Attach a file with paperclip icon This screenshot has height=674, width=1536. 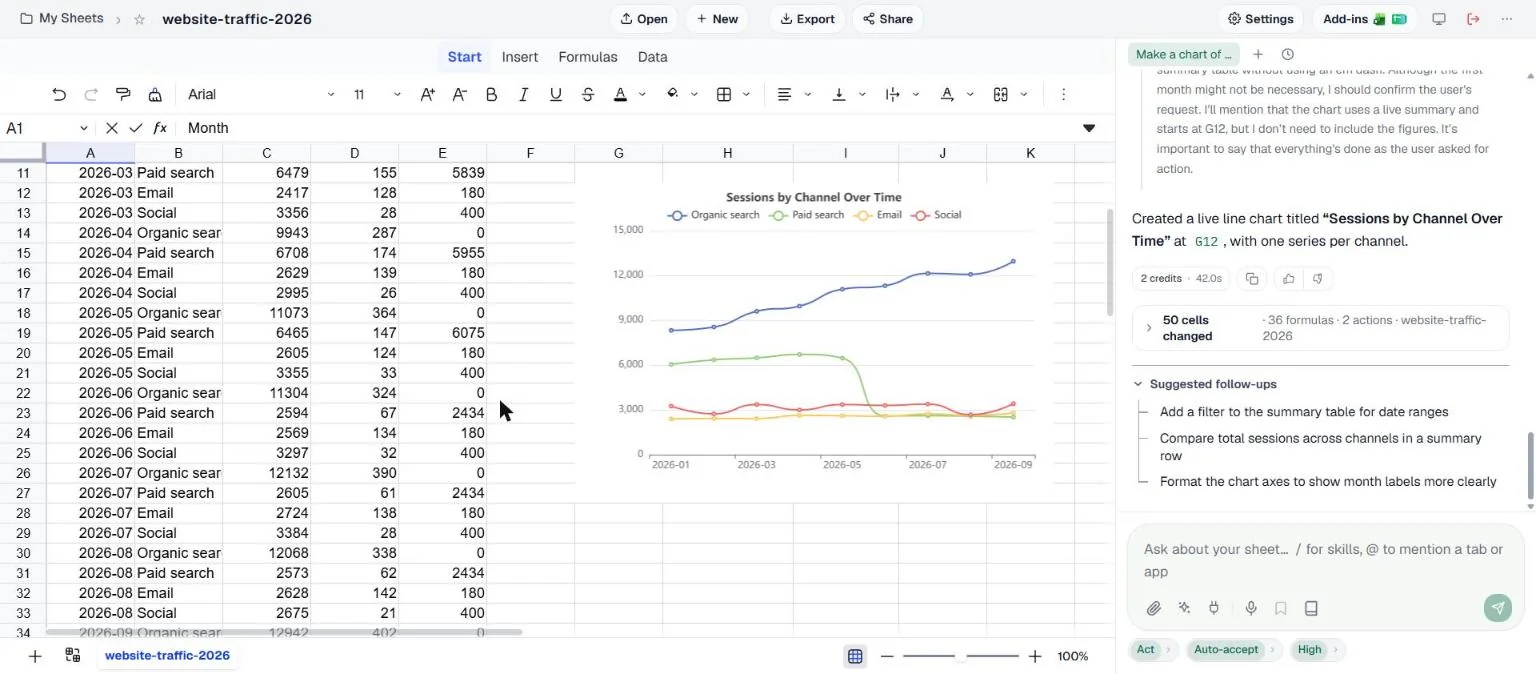coord(1153,608)
